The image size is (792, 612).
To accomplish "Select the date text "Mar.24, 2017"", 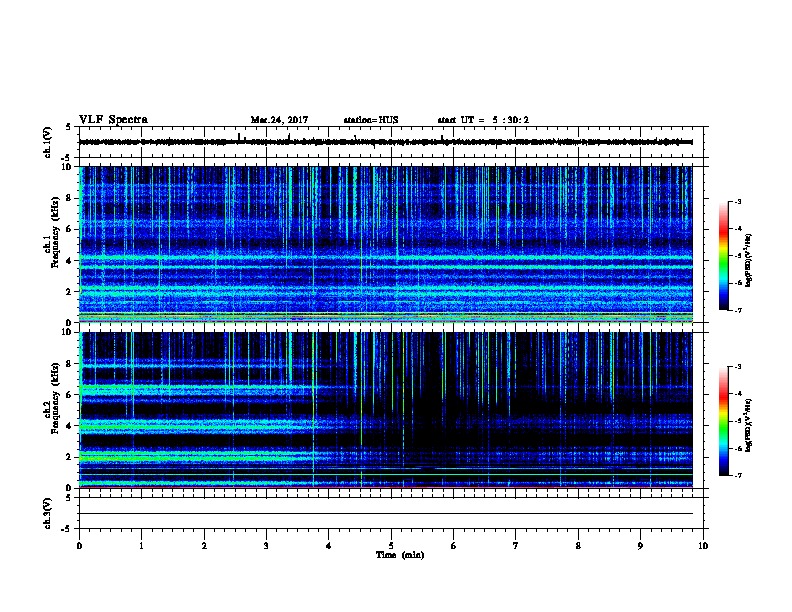I will pyautogui.click(x=279, y=120).
